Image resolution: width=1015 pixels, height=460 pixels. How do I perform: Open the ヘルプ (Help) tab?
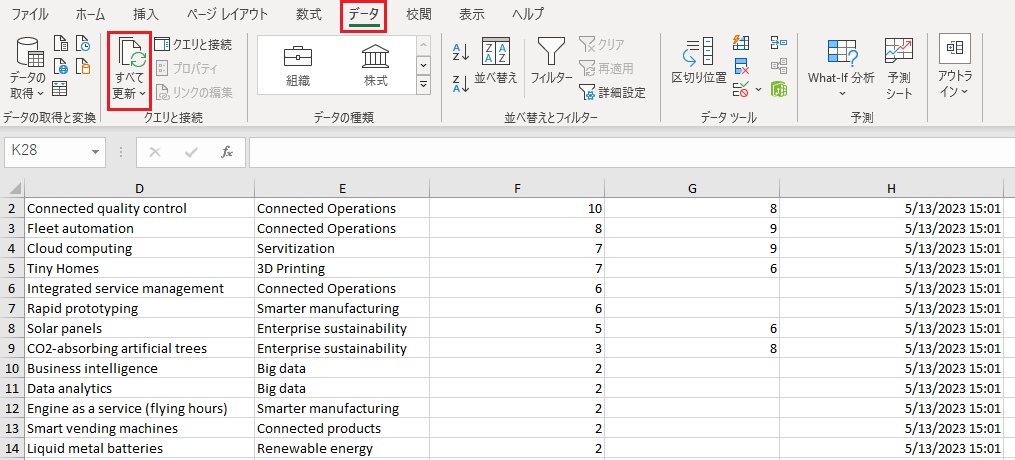point(528,14)
